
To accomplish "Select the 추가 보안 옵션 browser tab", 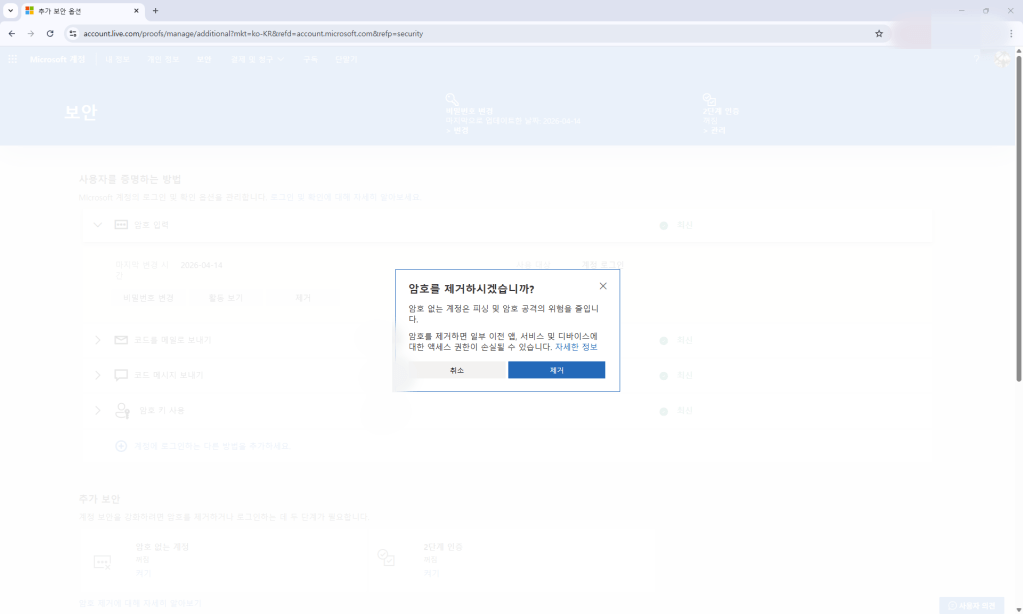I will tap(80, 10).
